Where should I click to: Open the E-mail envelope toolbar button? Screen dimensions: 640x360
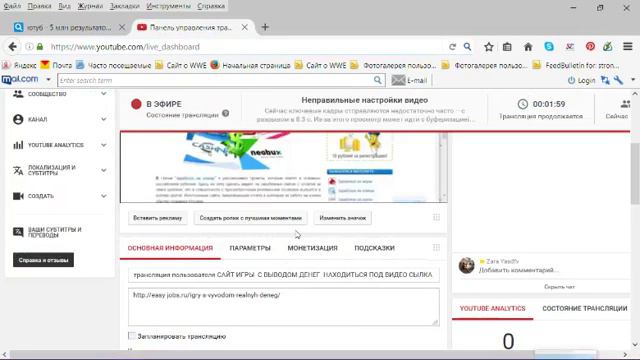coord(409,80)
